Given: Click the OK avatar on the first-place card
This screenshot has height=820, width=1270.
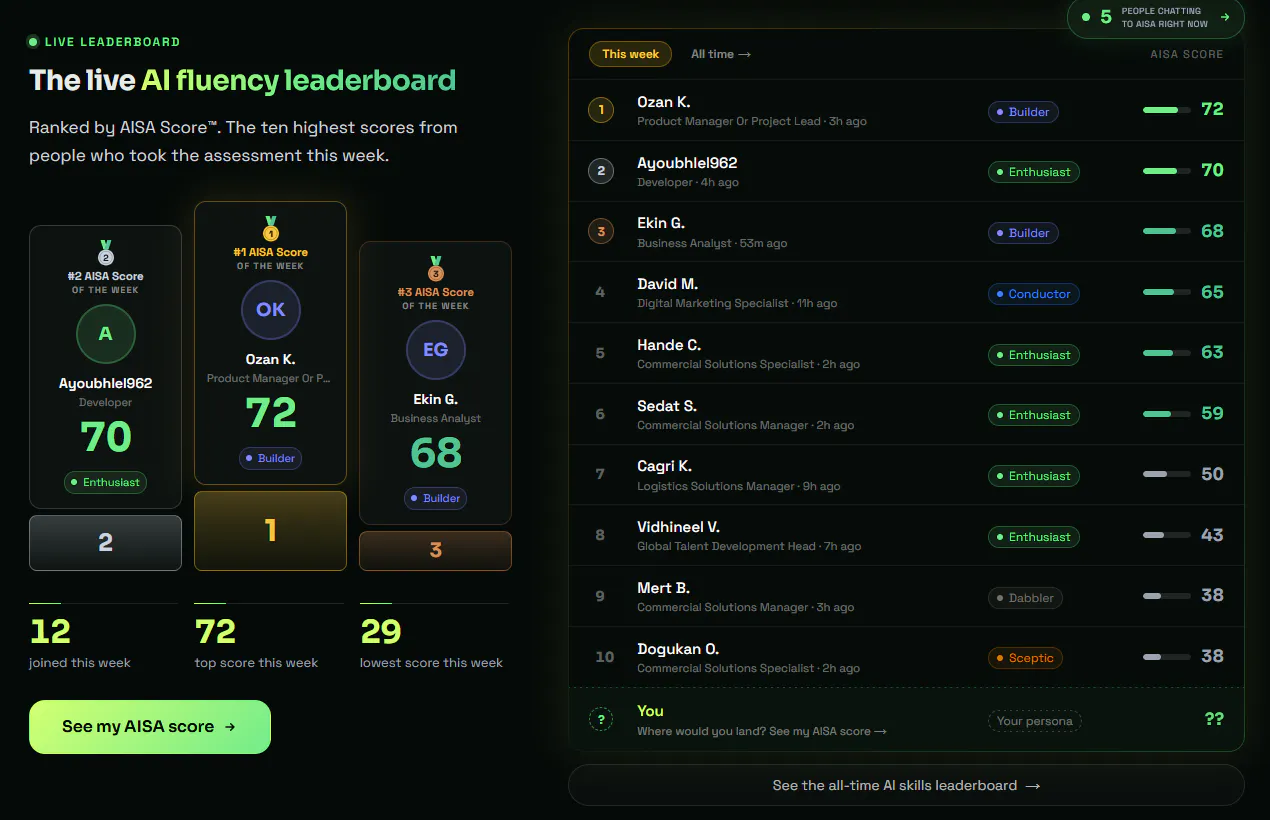Looking at the screenshot, I should click(x=271, y=310).
